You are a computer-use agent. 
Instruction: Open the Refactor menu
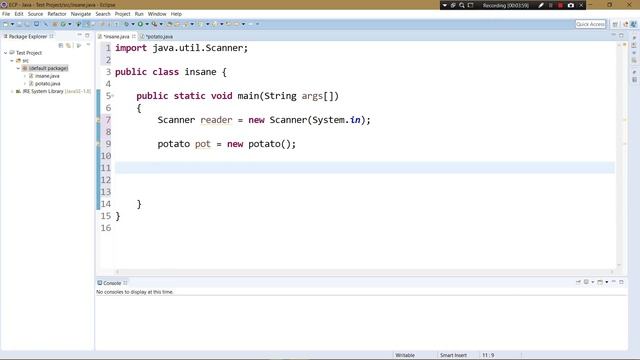point(57,14)
